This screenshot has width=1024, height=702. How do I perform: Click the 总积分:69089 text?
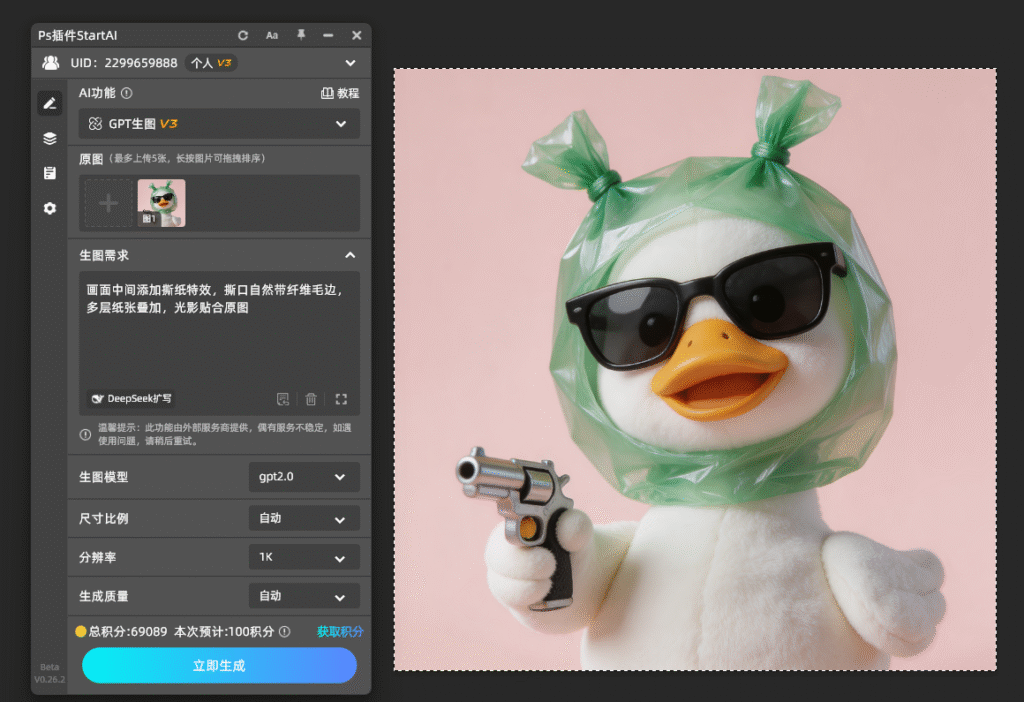pos(128,631)
